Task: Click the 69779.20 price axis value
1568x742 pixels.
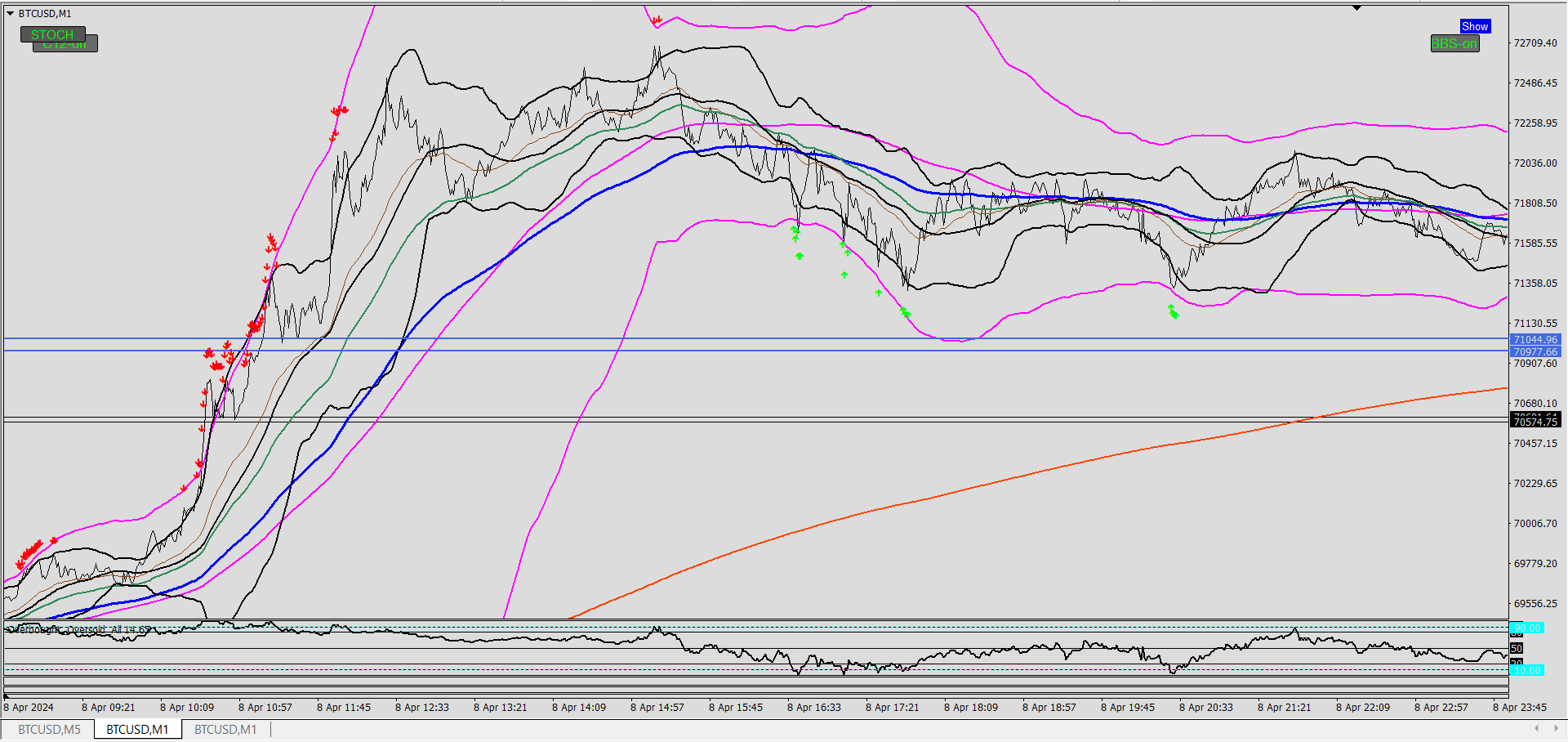Action: [1535, 563]
